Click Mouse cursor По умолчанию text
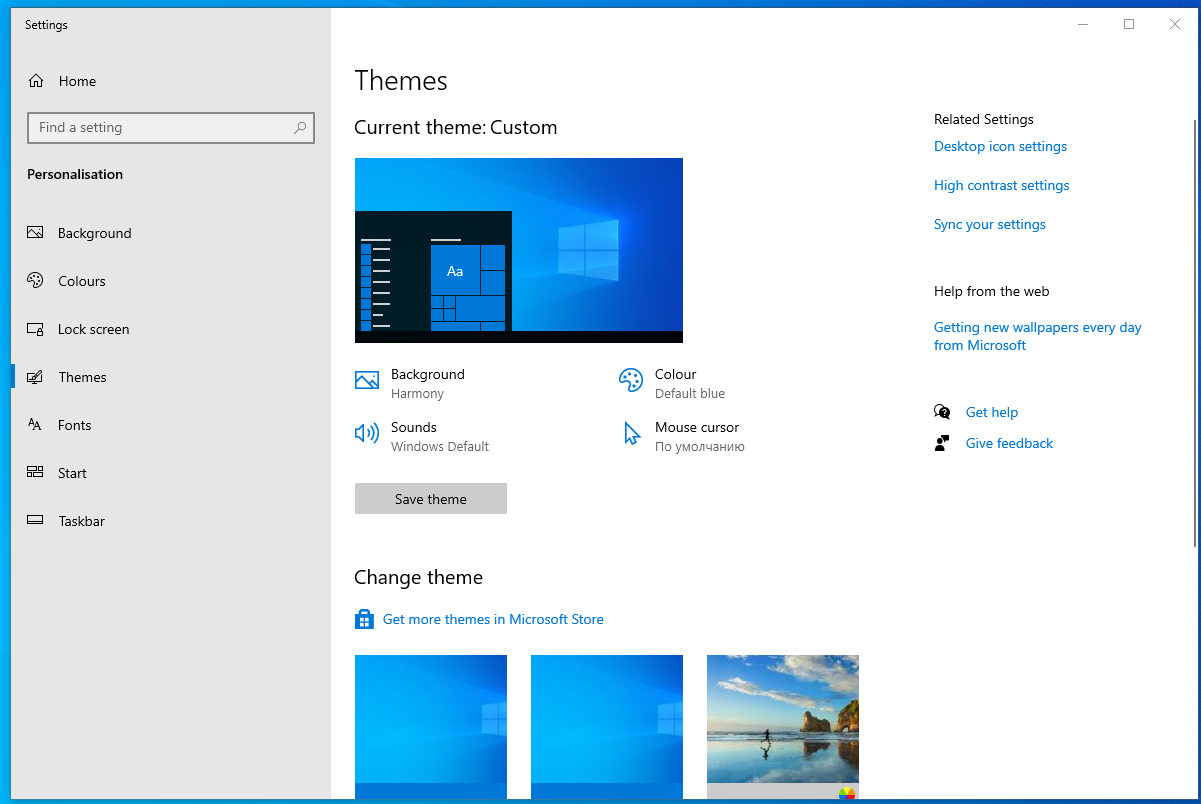 point(700,437)
